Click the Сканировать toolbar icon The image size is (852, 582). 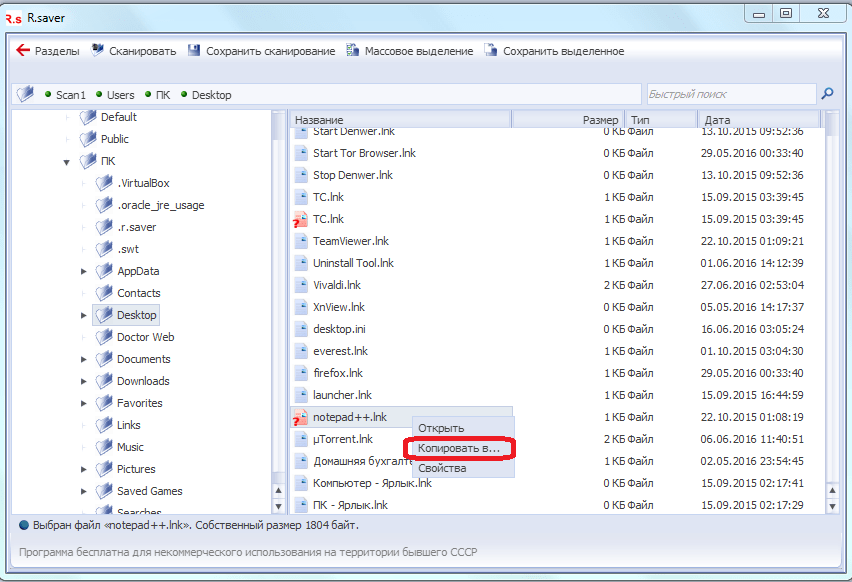pyautogui.click(x=98, y=51)
